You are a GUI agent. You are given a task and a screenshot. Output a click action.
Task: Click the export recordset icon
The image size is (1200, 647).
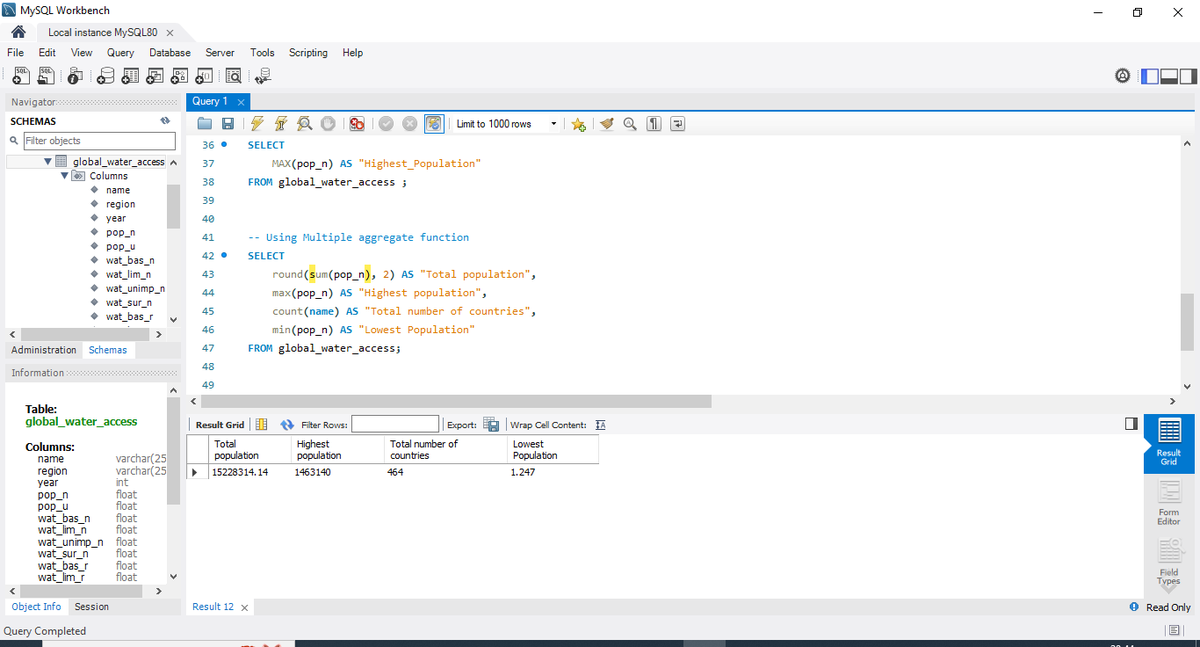[491, 425]
